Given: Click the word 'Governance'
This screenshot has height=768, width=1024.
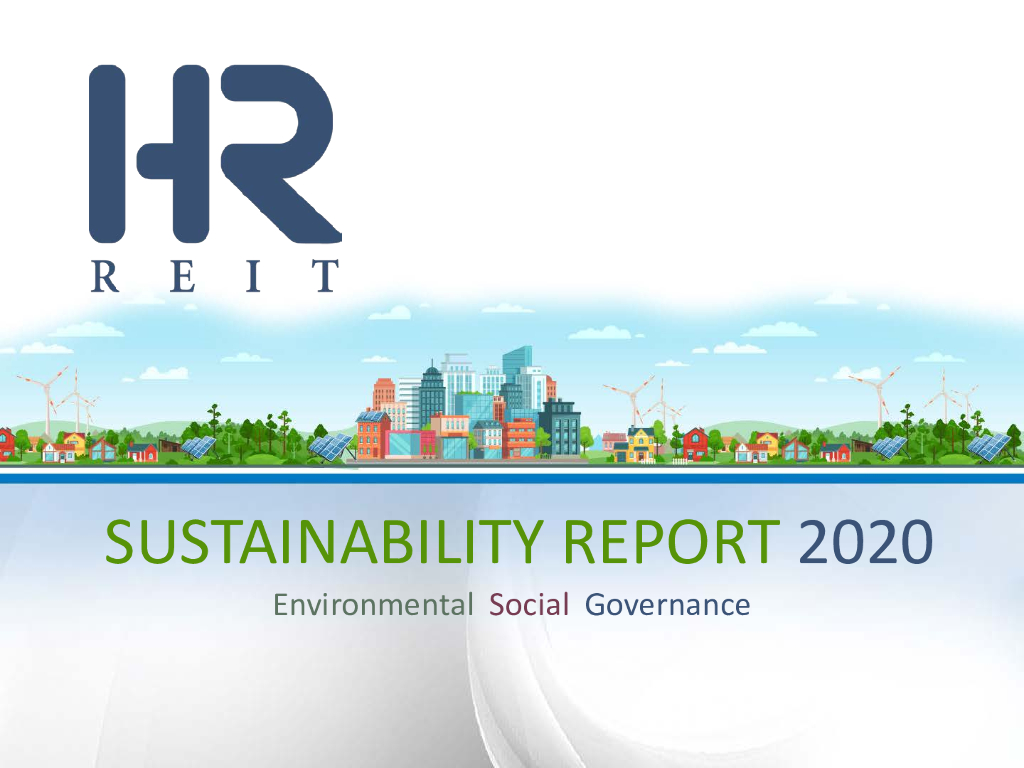Looking at the screenshot, I should pos(667,605).
